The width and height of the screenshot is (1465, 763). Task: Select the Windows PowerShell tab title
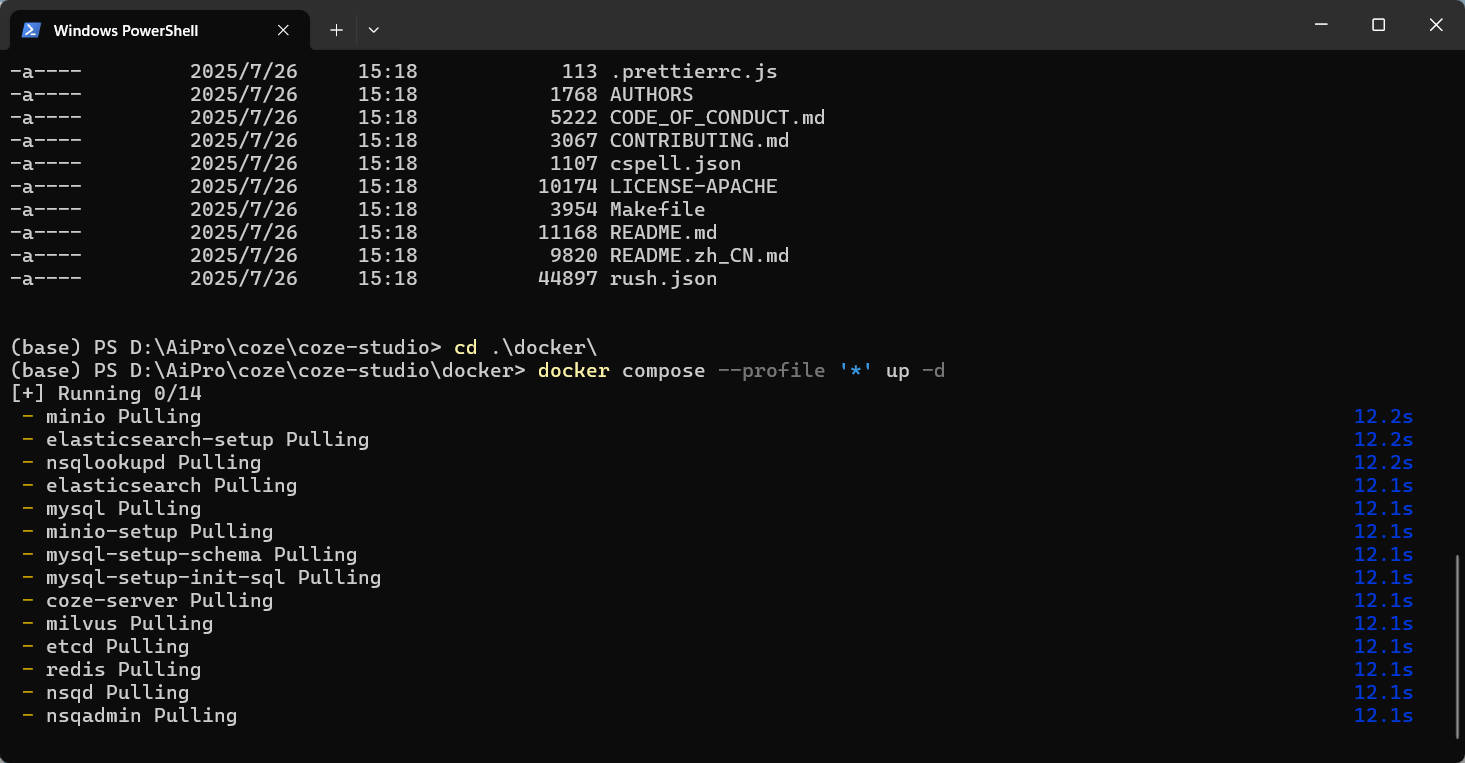[x=126, y=31]
